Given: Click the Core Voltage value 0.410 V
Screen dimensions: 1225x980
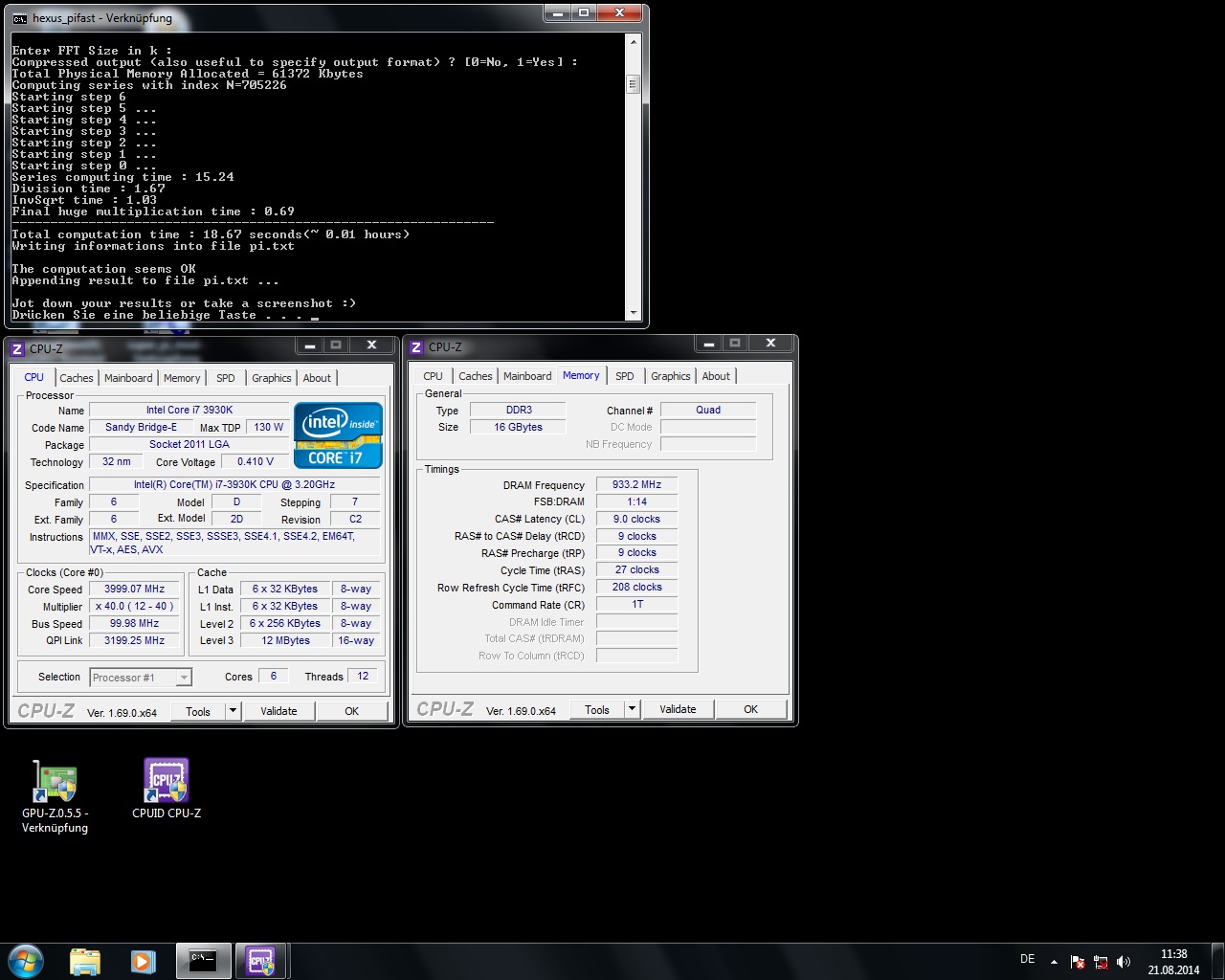Looking at the screenshot, I should coord(256,461).
